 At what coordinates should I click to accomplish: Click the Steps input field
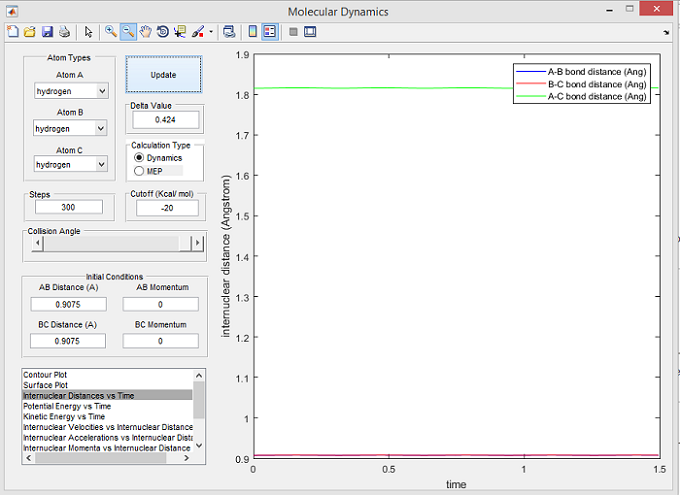tap(69, 207)
